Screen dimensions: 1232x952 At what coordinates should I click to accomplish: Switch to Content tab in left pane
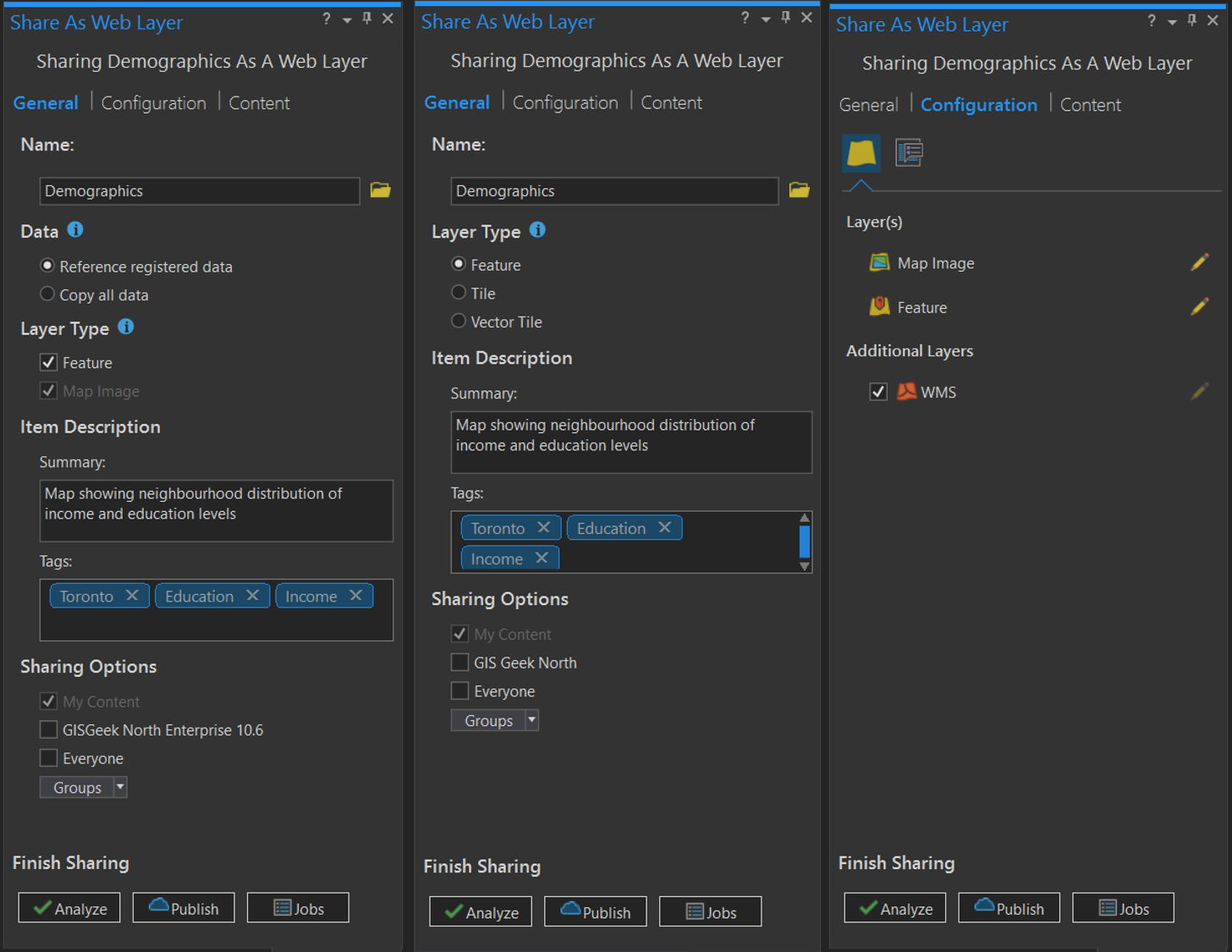point(259,103)
